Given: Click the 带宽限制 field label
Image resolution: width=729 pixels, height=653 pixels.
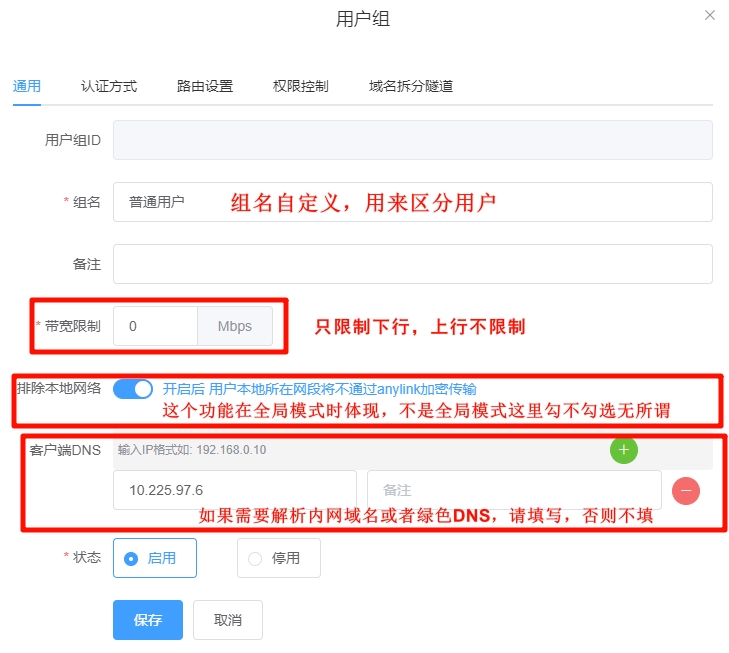Looking at the screenshot, I should tap(73, 326).
